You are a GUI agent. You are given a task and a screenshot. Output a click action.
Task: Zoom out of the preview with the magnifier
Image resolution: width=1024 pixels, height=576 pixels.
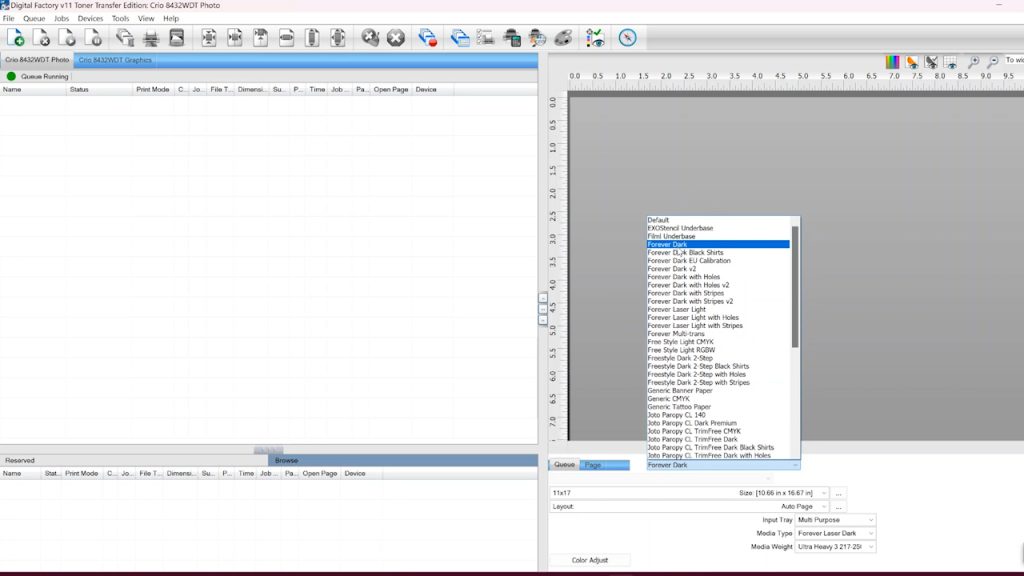point(992,62)
